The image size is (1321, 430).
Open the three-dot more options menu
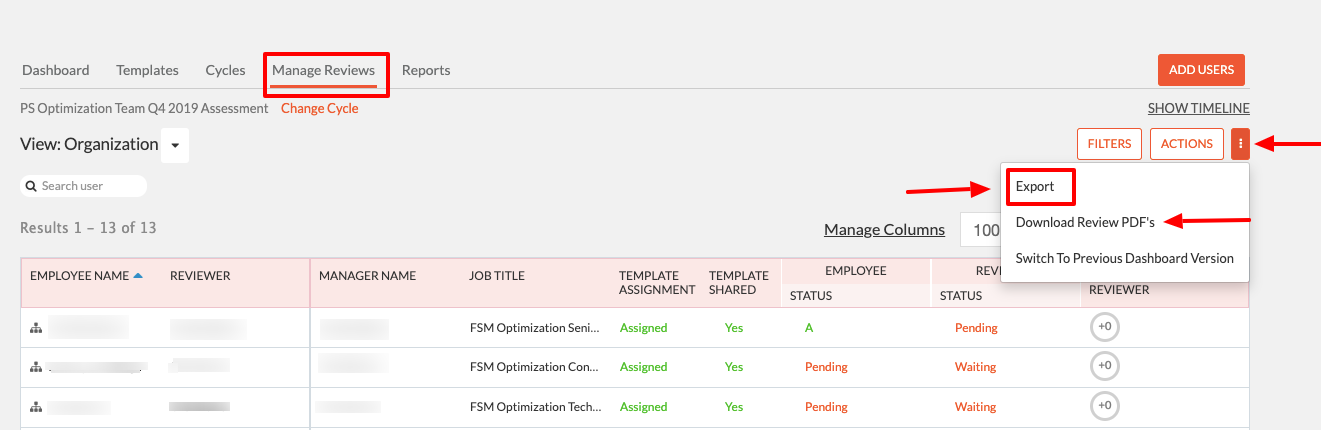1240,144
